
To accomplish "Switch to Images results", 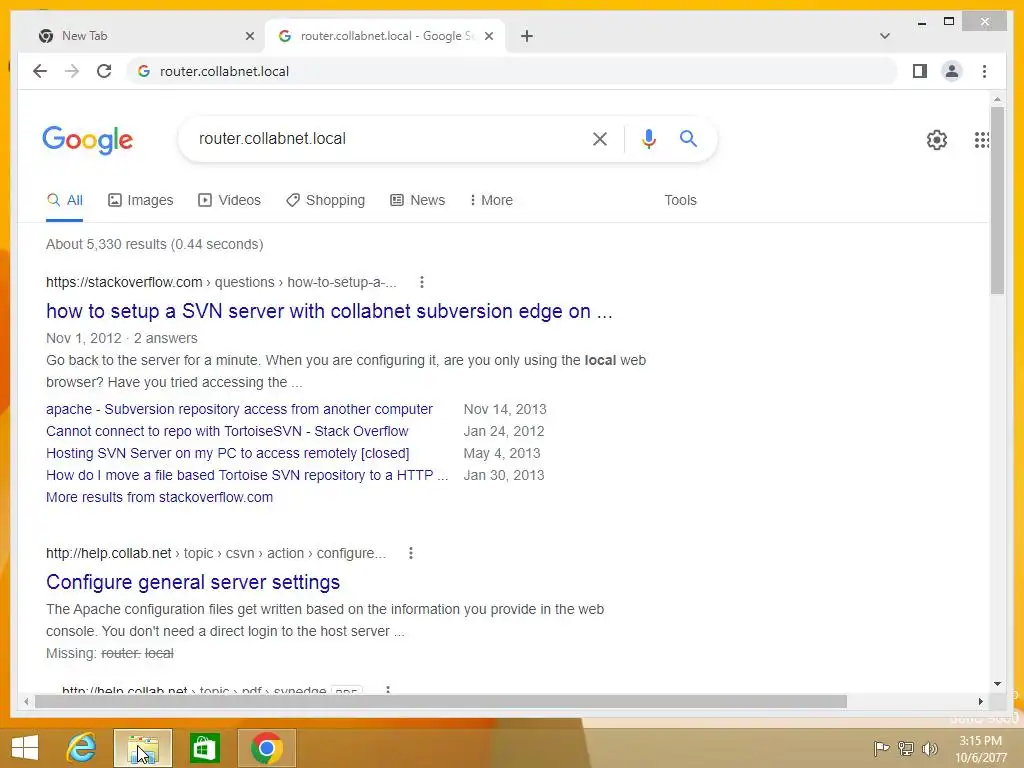I will [140, 200].
